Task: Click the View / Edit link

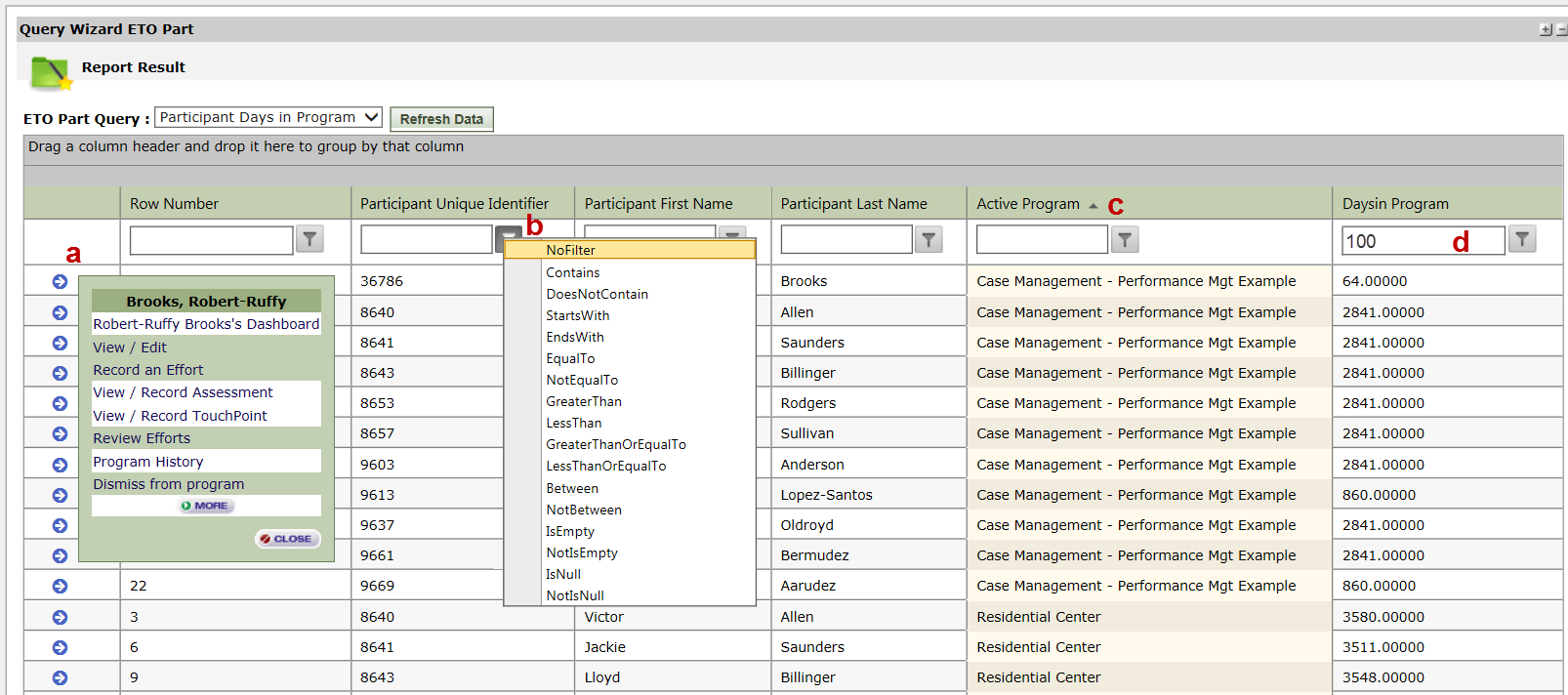Action: click(130, 347)
